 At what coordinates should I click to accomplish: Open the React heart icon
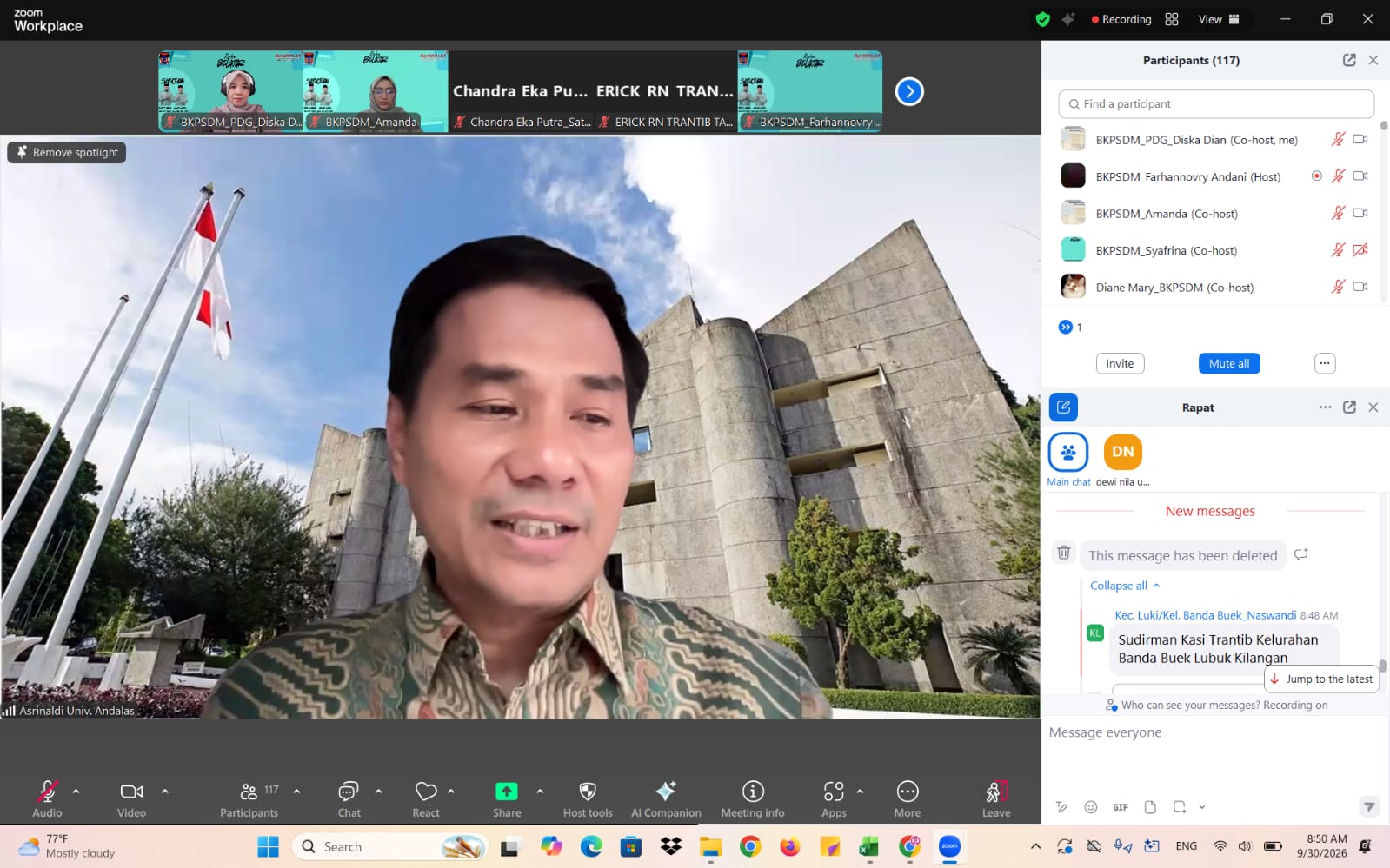click(x=426, y=791)
